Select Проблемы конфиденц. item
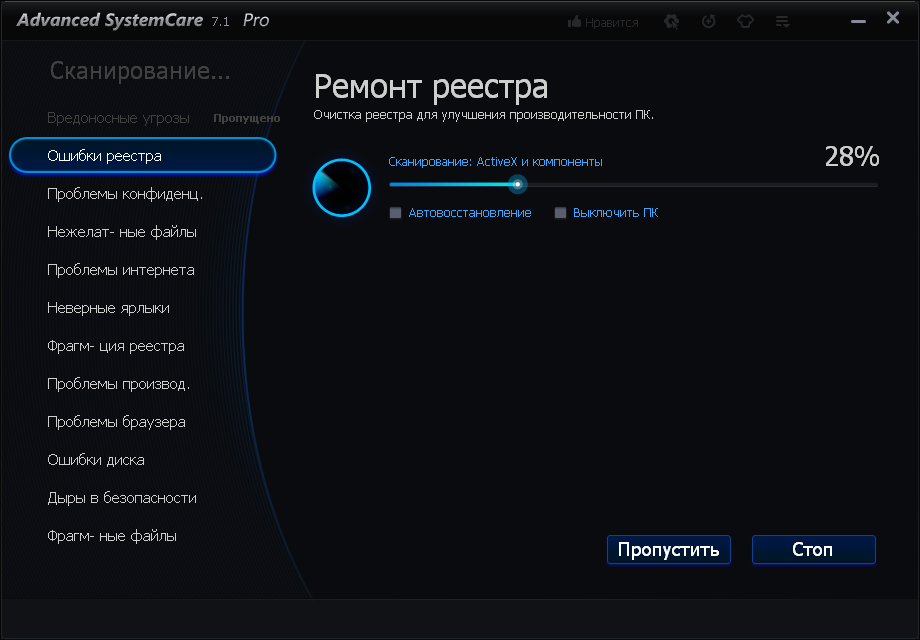 pos(125,194)
